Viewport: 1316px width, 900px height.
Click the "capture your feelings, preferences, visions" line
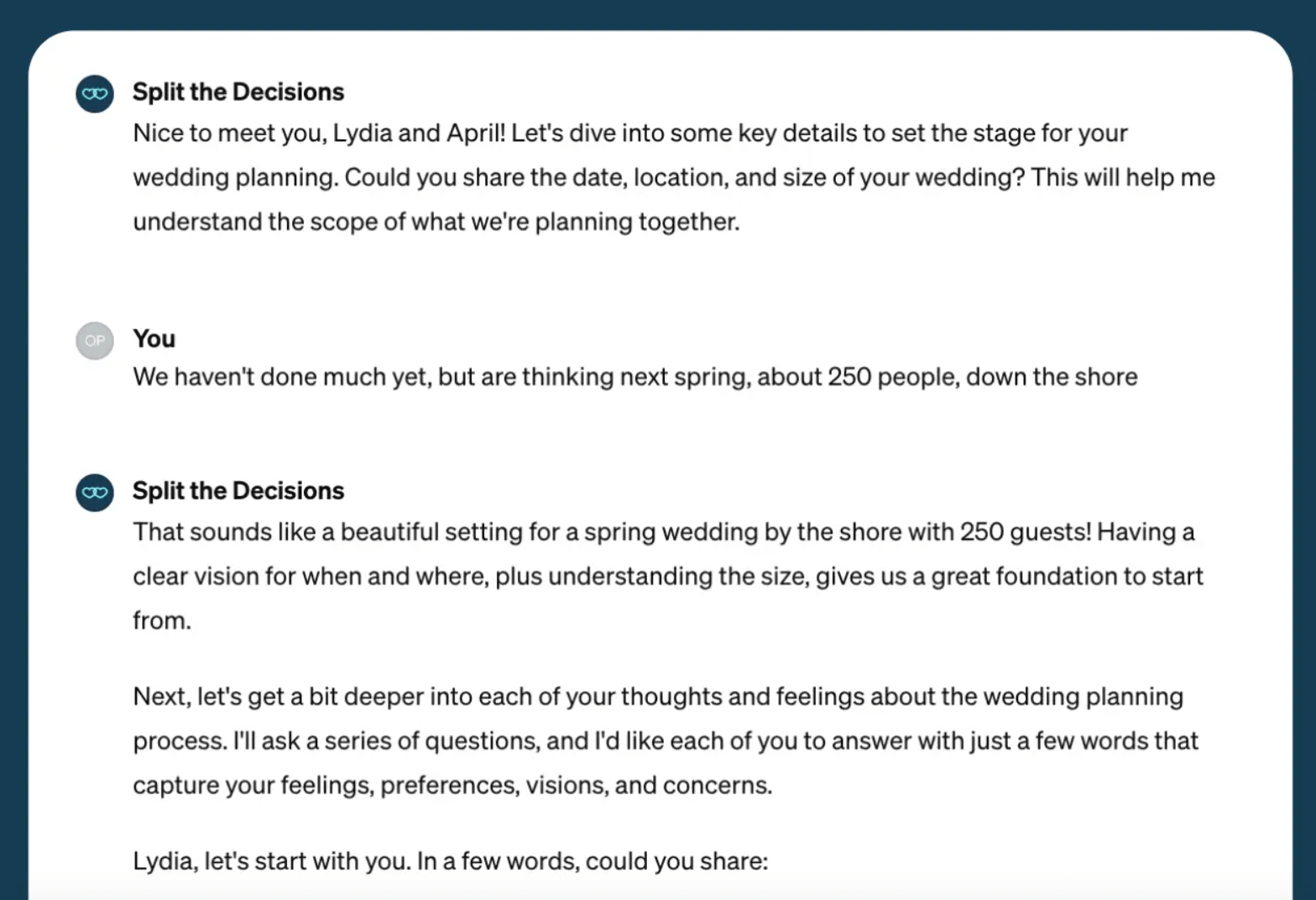[x=452, y=785]
